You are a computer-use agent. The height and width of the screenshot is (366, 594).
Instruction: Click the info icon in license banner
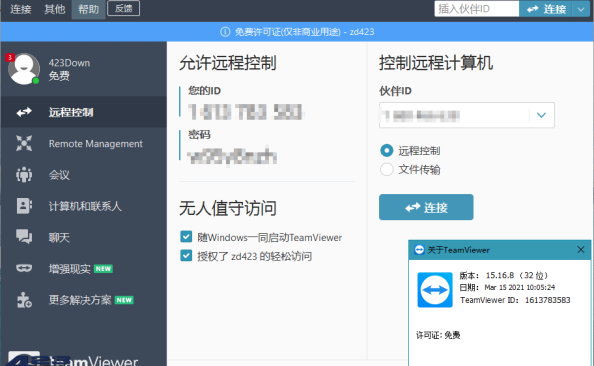coord(225,32)
